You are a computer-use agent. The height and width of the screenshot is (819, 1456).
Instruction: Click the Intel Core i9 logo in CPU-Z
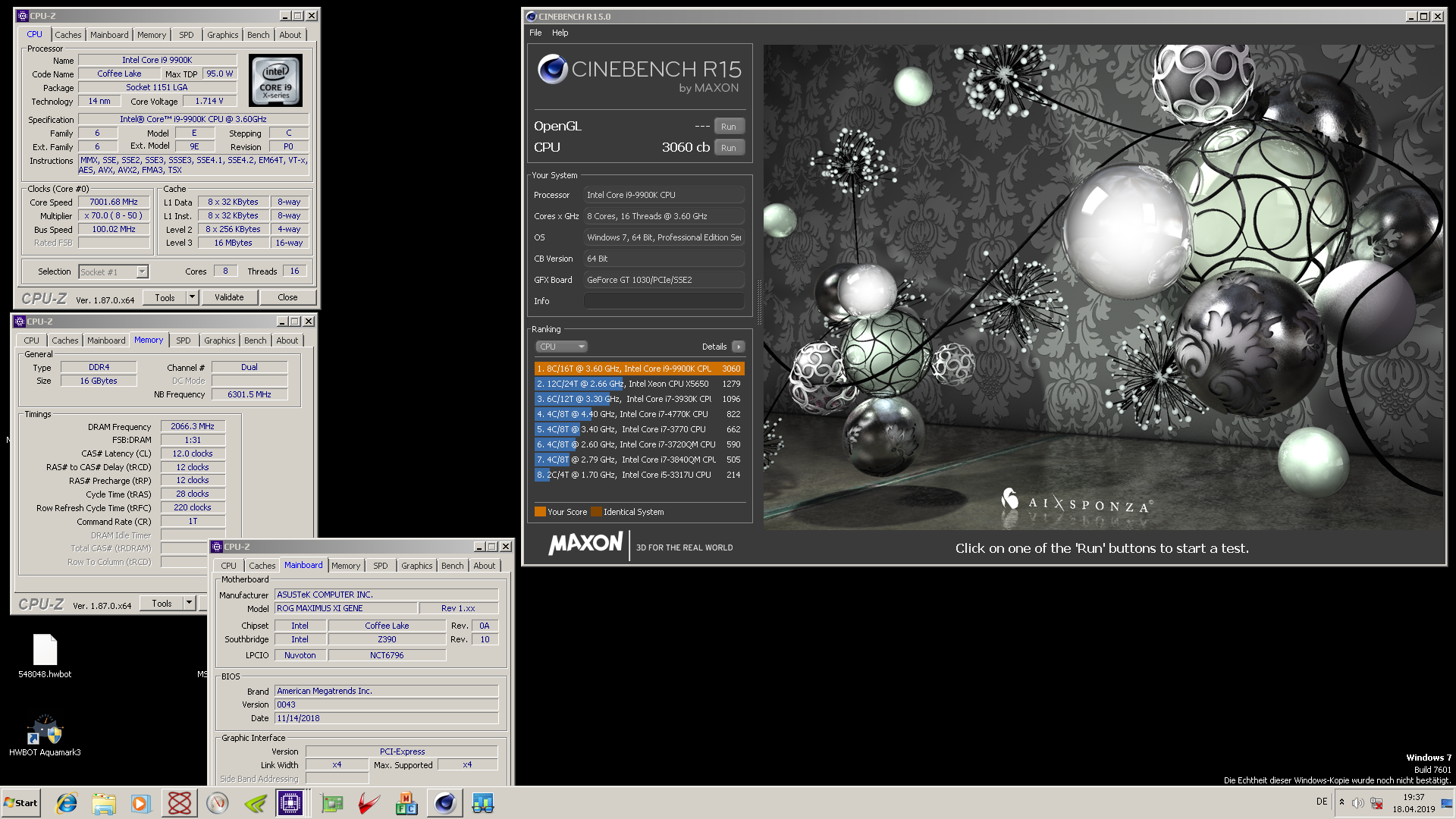coord(276,80)
